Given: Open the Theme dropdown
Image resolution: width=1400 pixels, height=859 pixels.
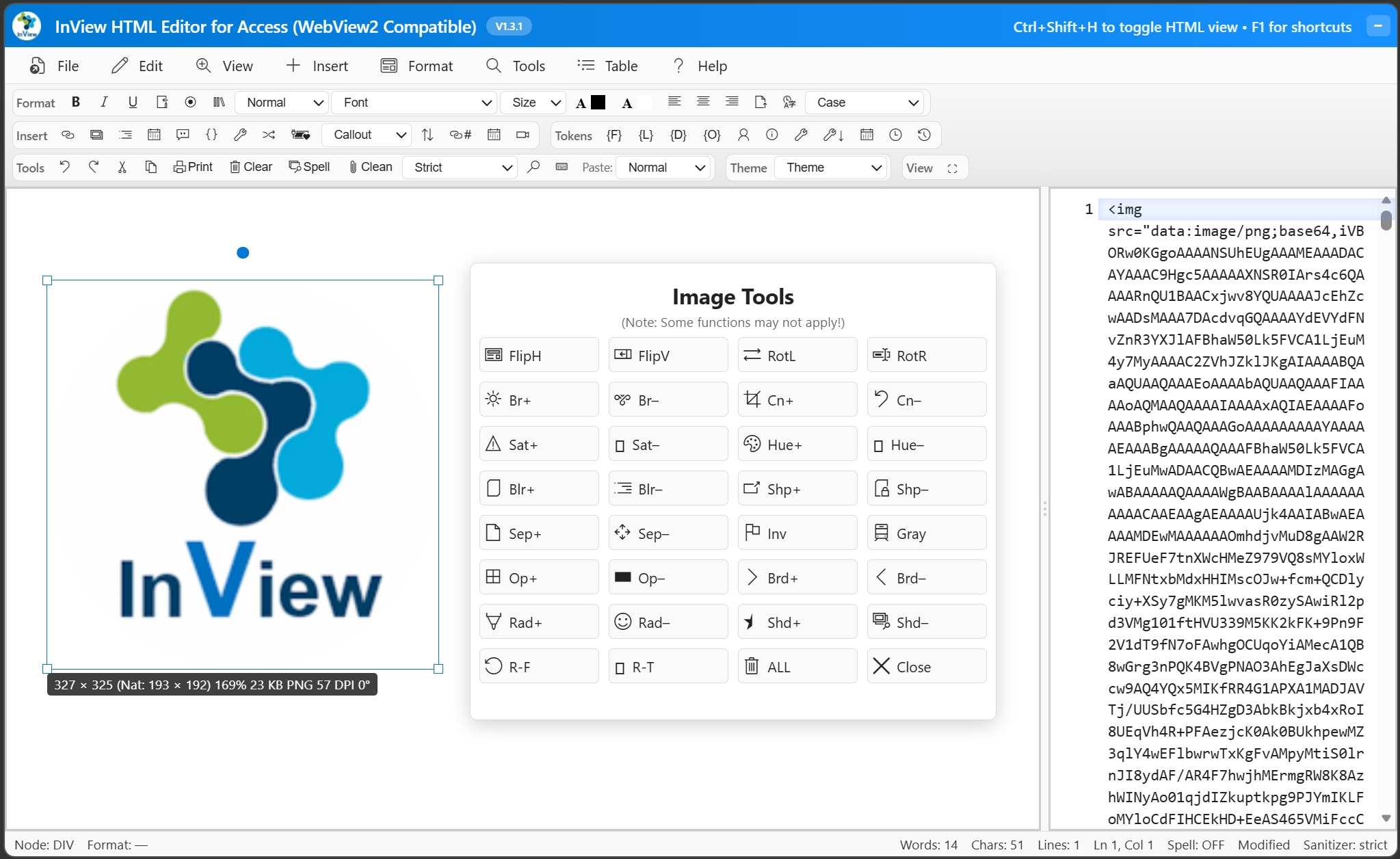Looking at the screenshot, I should (832, 168).
